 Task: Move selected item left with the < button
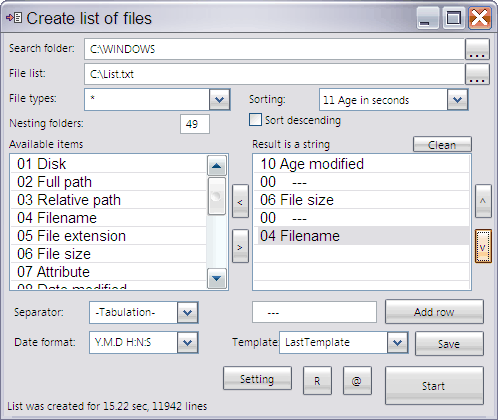pyautogui.click(x=240, y=201)
